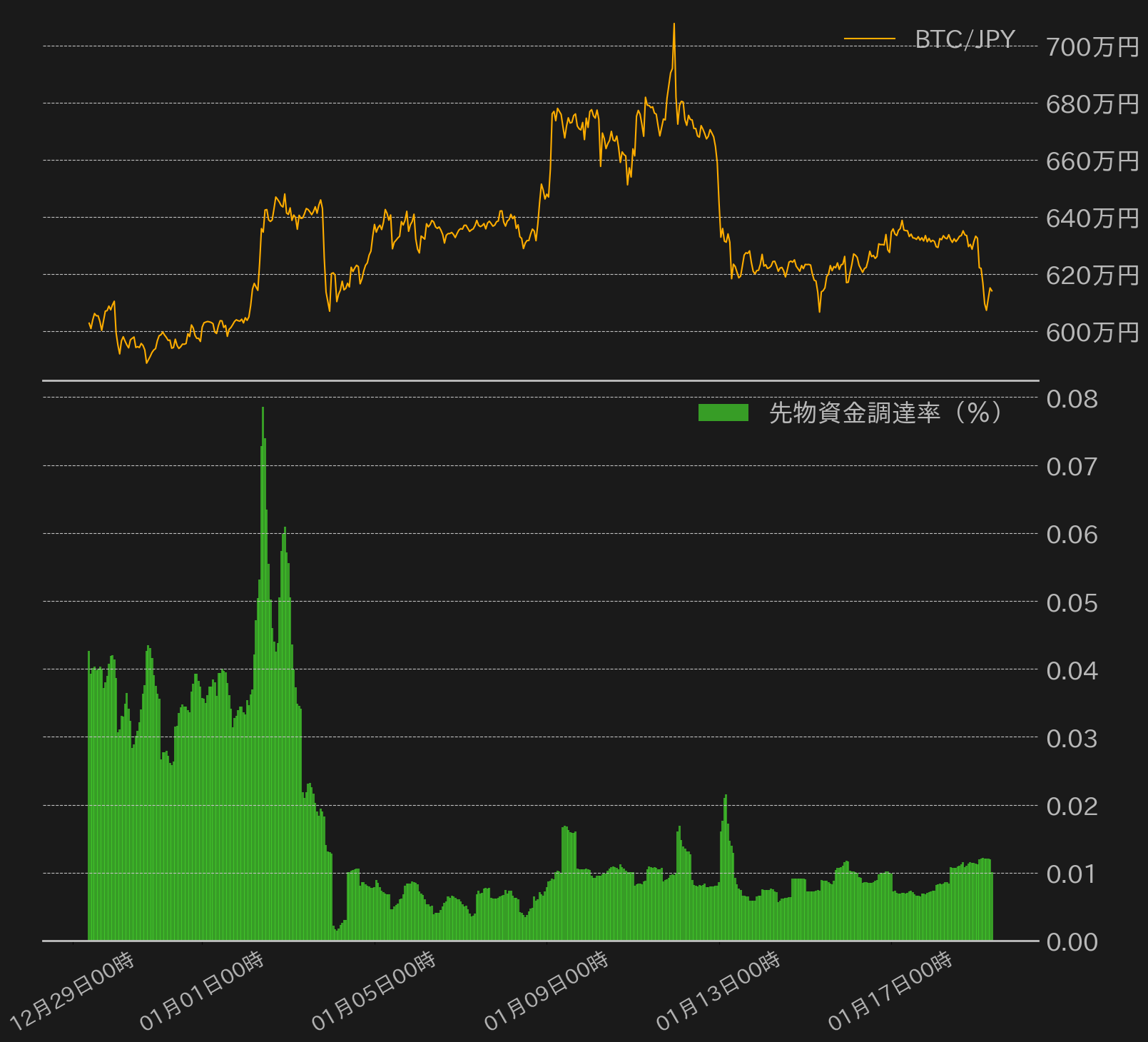Click the 660万円 price axis label
1148x1042 pixels.
(1092, 161)
